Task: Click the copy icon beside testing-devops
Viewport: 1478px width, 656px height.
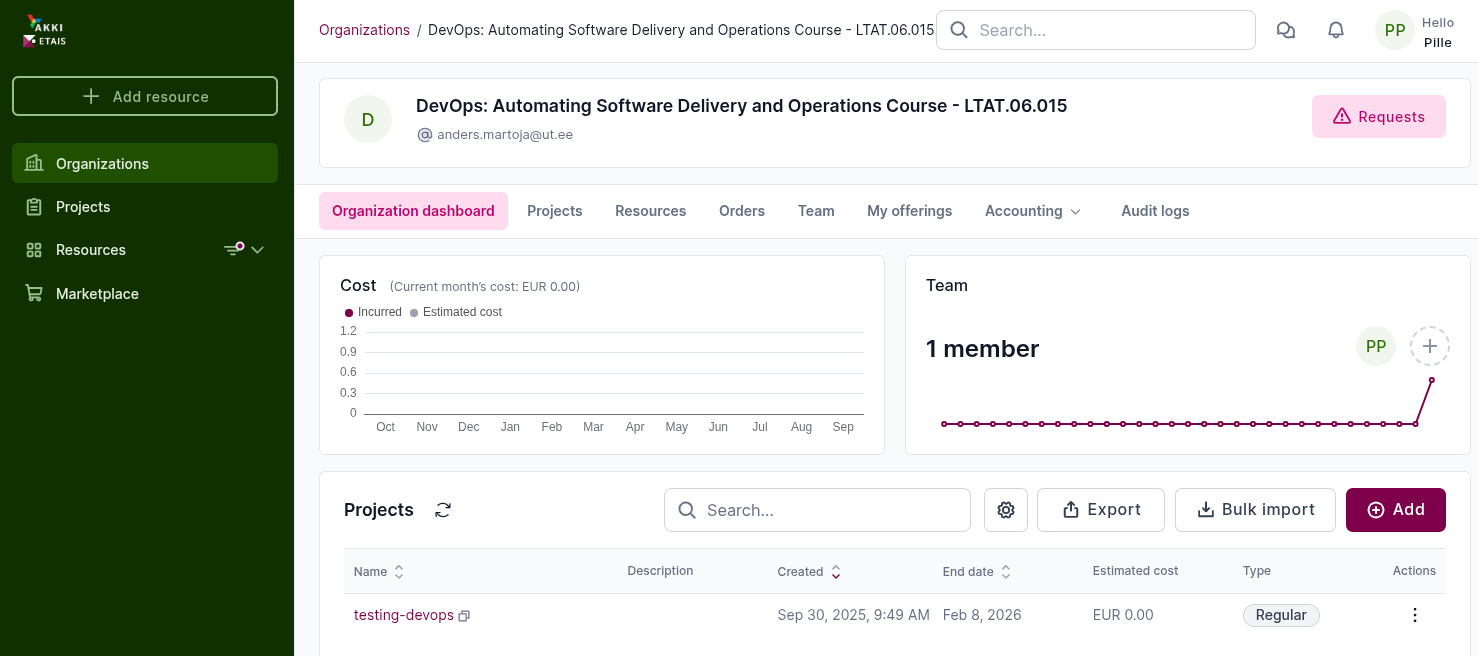Action: [x=464, y=616]
